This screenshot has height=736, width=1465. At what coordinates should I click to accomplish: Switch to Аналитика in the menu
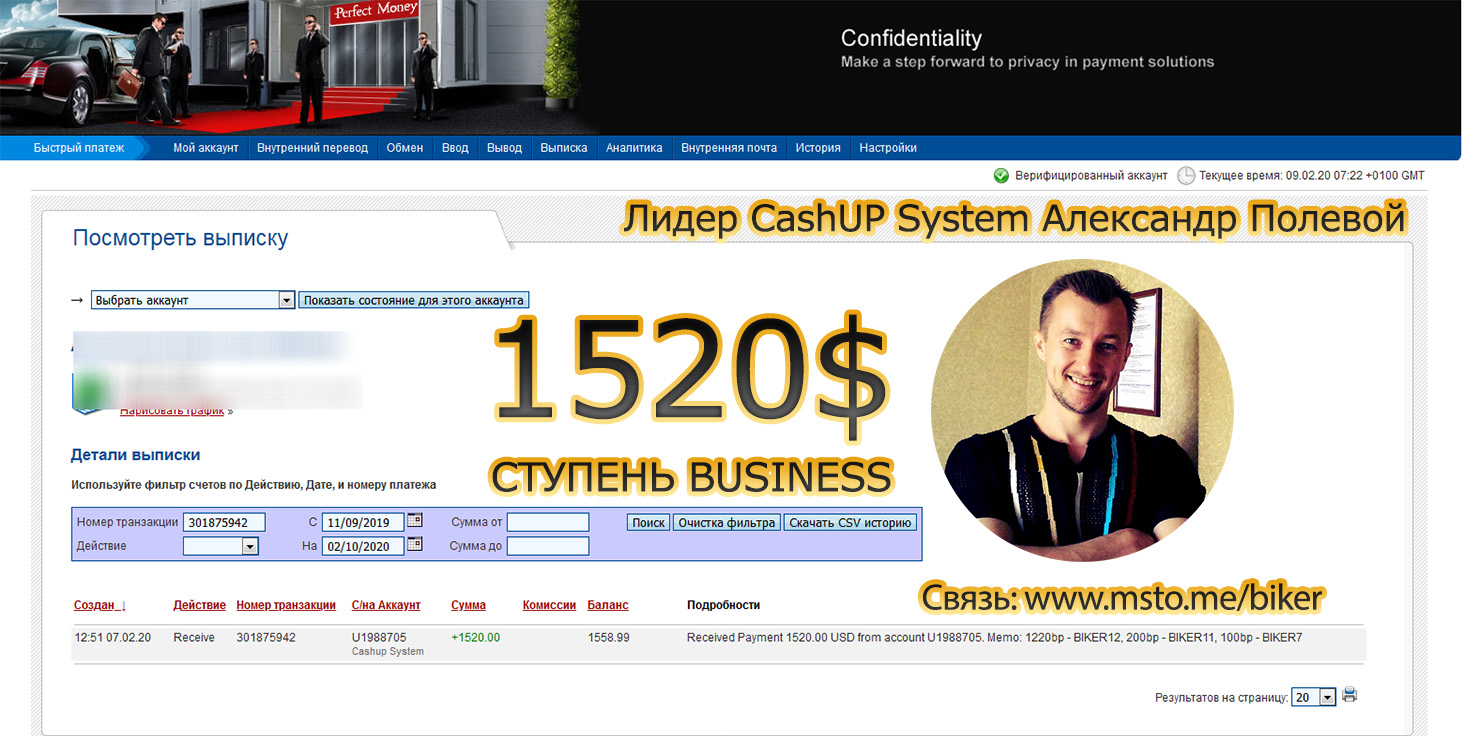[x=634, y=148]
